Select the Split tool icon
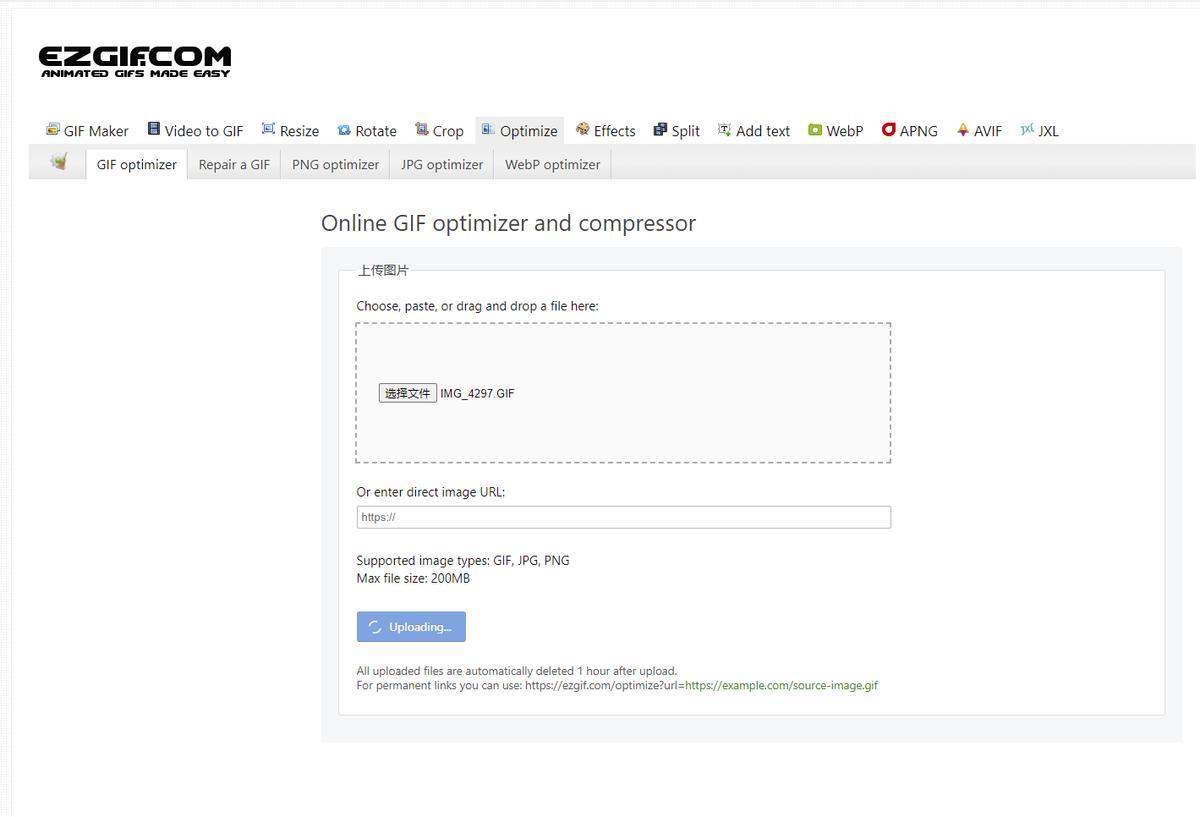The height and width of the screenshot is (817, 1200). tap(660, 130)
